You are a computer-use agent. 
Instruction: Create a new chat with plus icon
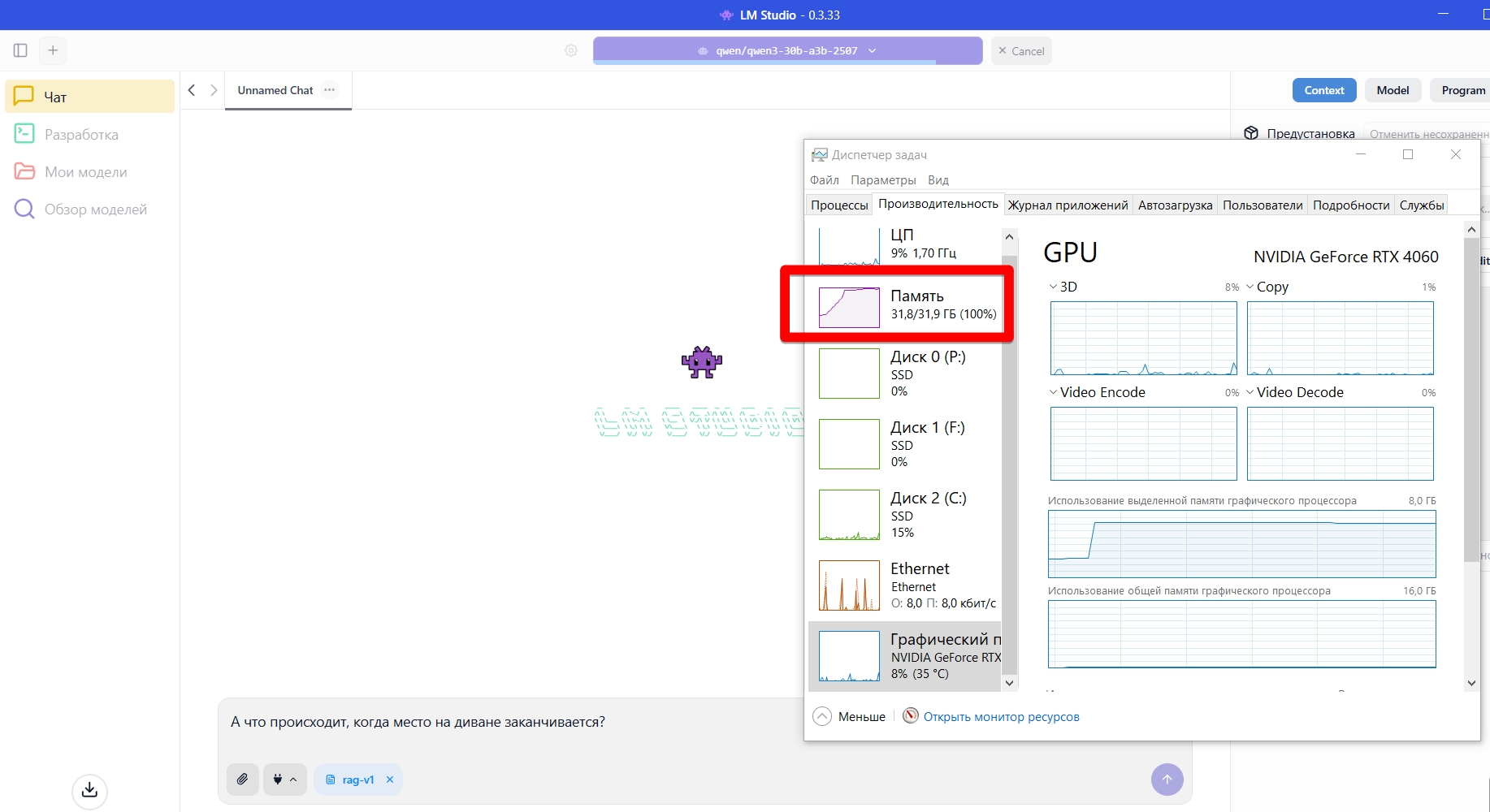(x=53, y=50)
